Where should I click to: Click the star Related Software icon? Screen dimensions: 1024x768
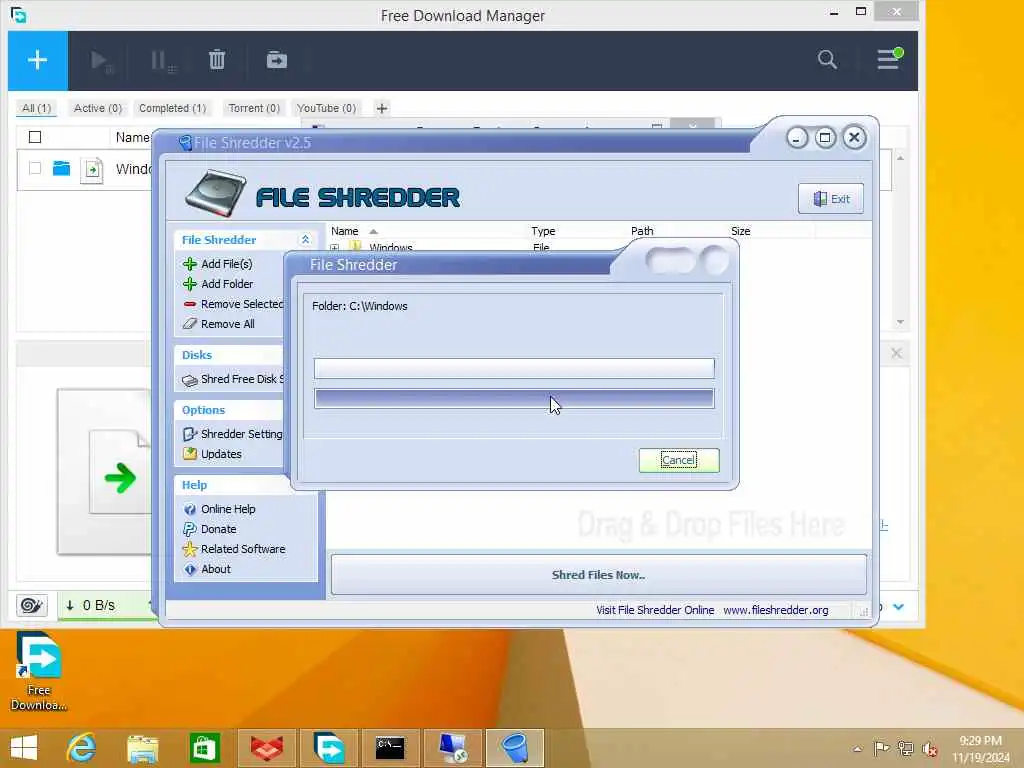pyautogui.click(x=190, y=549)
